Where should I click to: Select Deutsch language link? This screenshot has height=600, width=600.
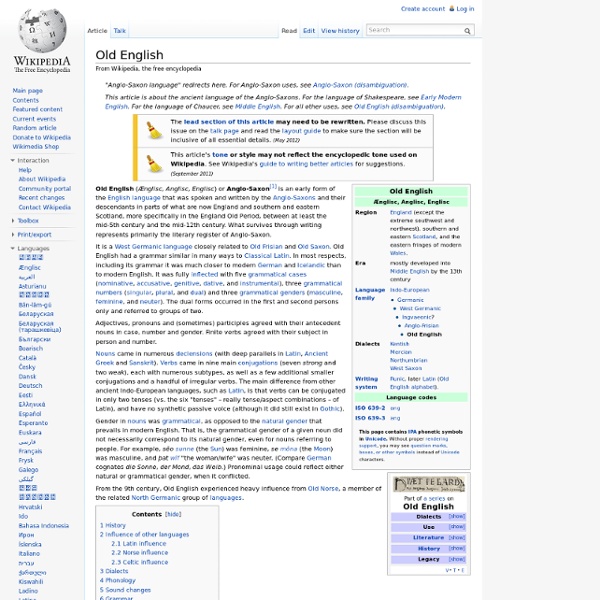pos(30,386)
